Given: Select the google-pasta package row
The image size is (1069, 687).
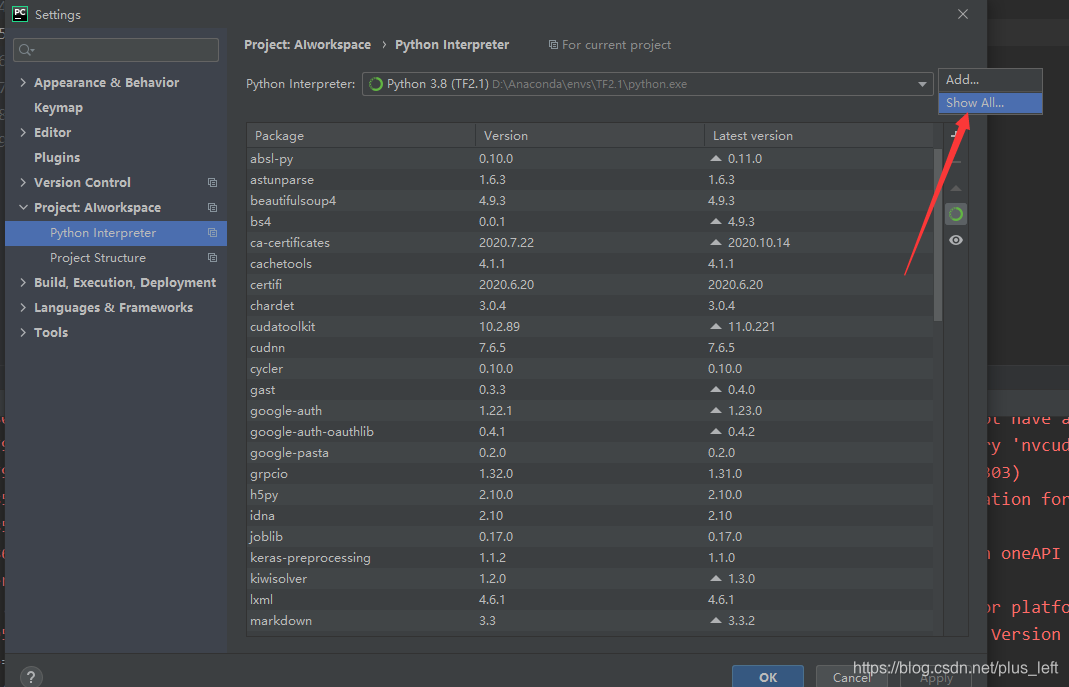Looking at the screenshot, I should click(590, 453).
